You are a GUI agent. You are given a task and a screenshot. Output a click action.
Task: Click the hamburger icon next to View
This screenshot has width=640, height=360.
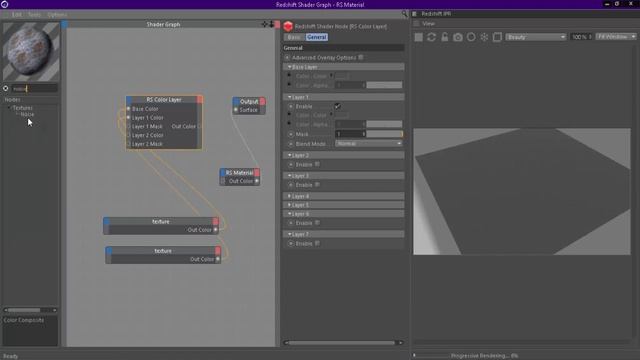point(417,24)
